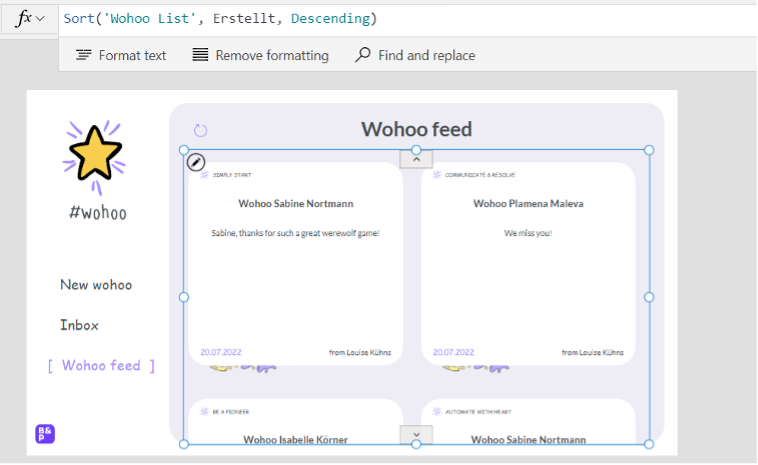
Task: Click the gallery's right-middle selection handle
Action: point(649,297)
